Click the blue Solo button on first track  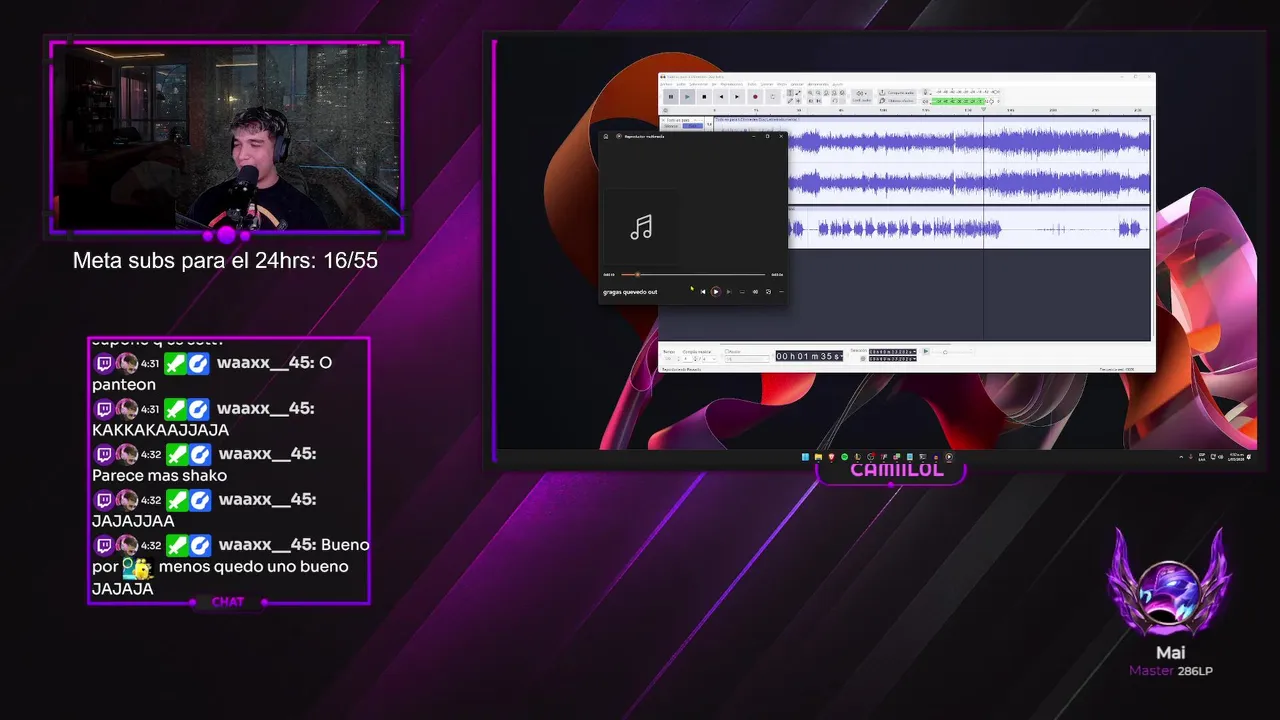(x=693, y=126)
